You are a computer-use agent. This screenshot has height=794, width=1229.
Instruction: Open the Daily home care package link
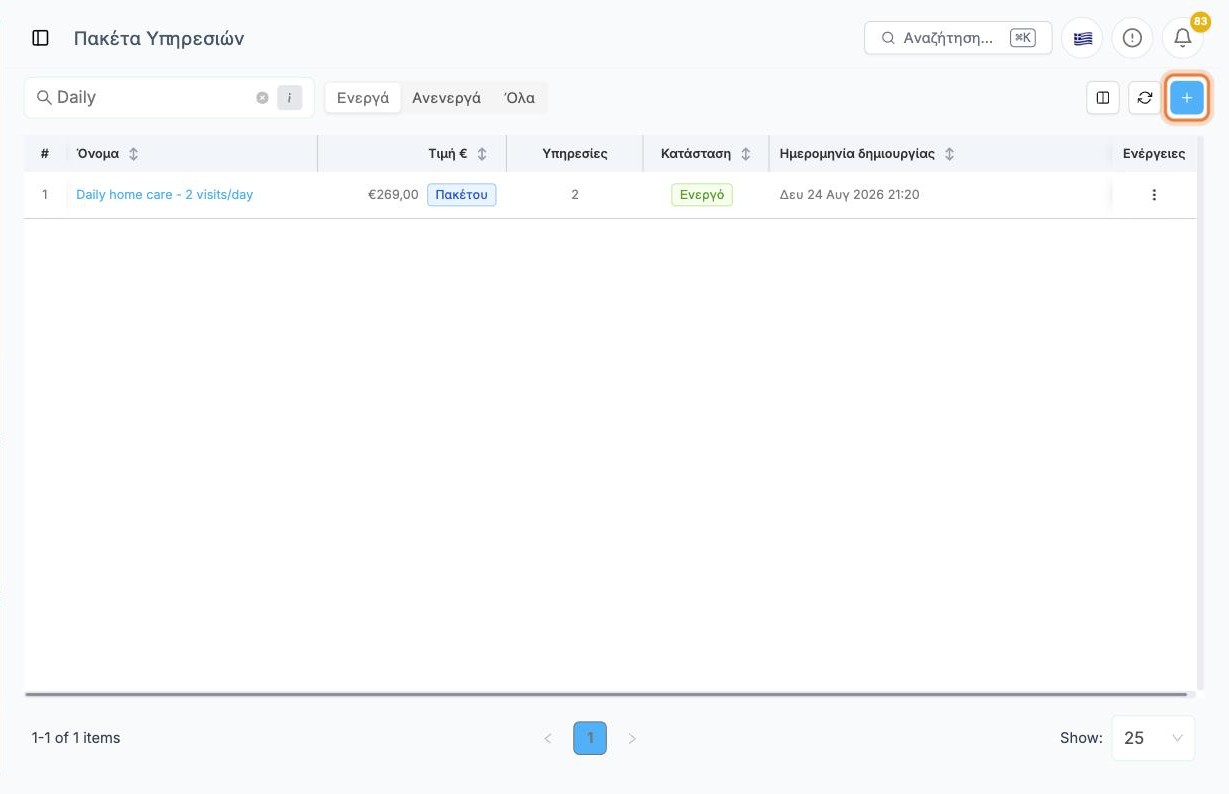pos(165,195)
